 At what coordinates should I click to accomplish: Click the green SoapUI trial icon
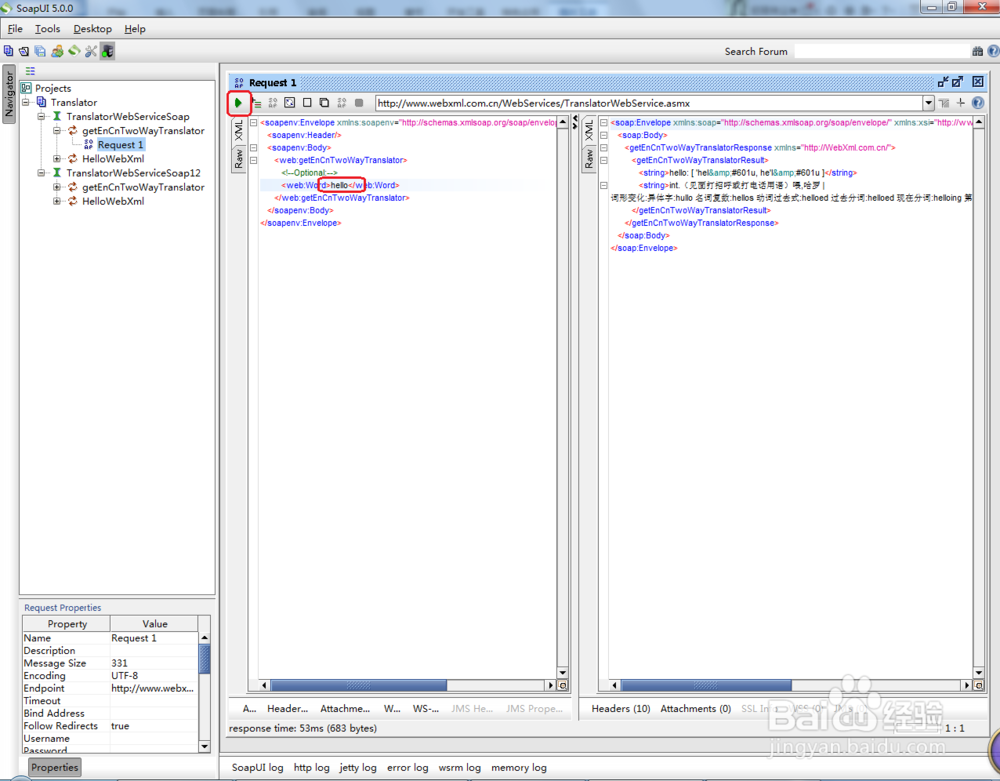74,51
